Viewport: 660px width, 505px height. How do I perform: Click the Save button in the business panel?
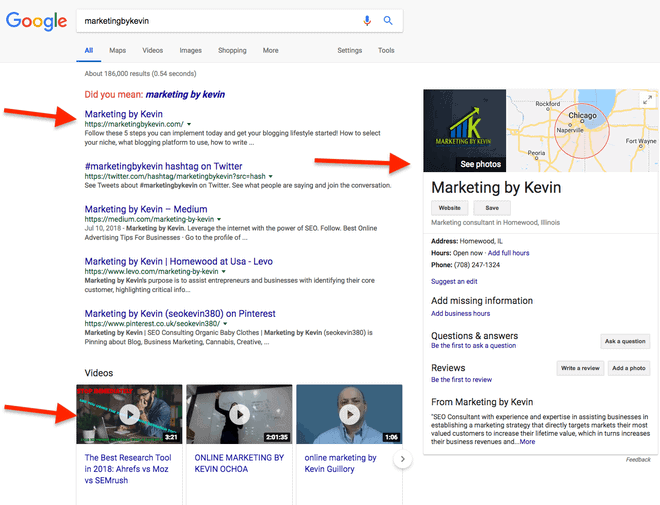coord(492,208)
